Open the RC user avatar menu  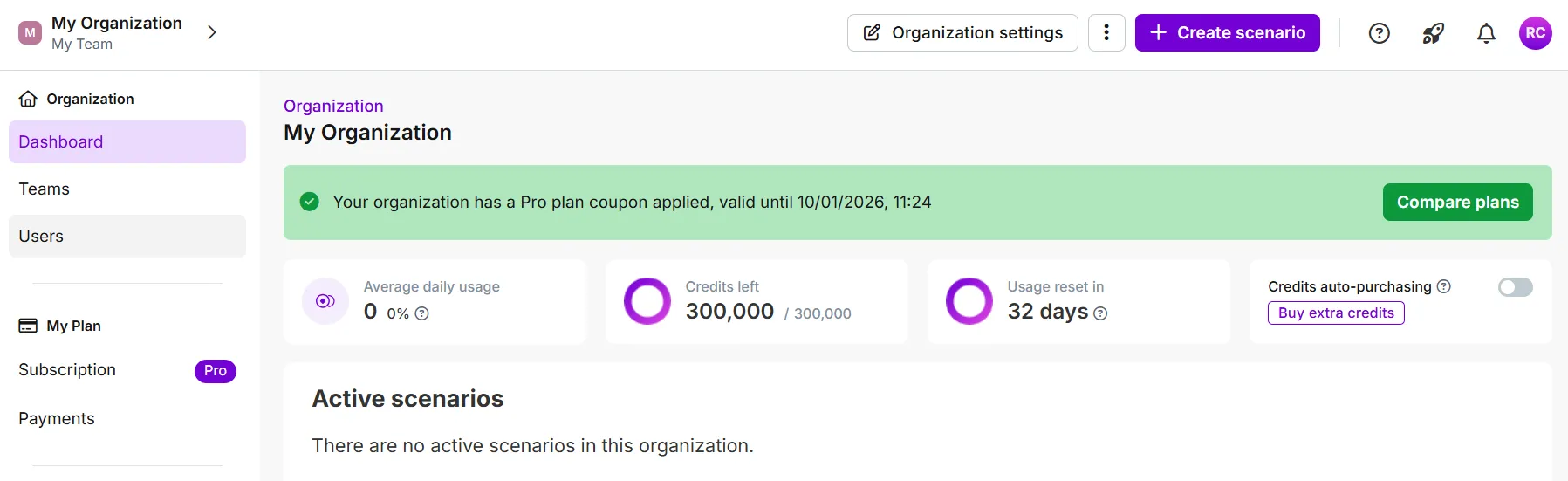point(1535,33)
